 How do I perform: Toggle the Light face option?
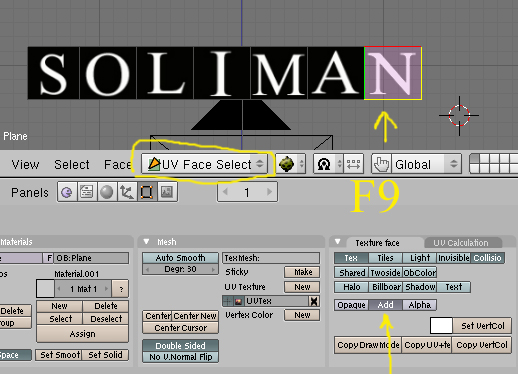[420, 258]
